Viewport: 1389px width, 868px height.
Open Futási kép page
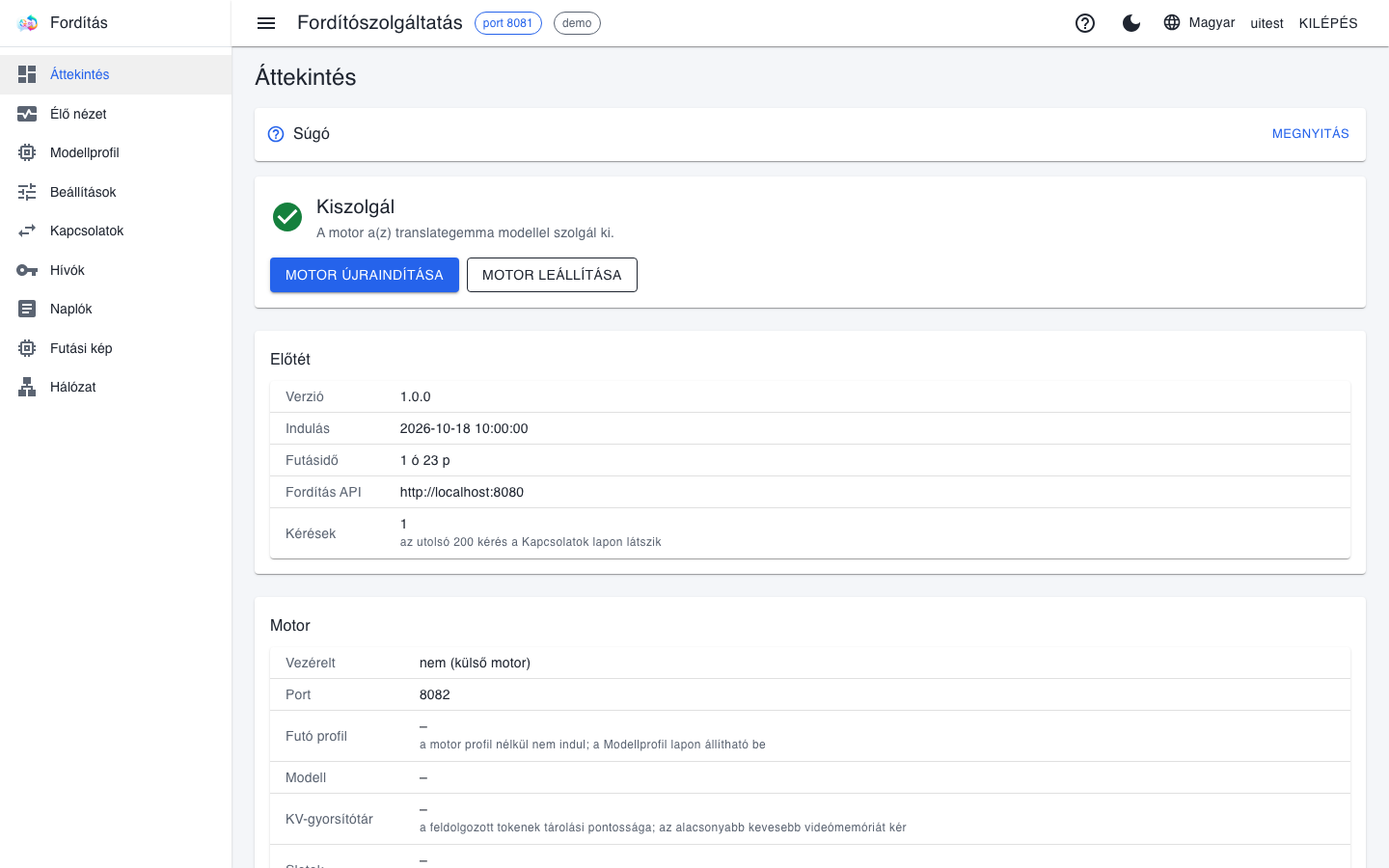[x=116, y=348]
